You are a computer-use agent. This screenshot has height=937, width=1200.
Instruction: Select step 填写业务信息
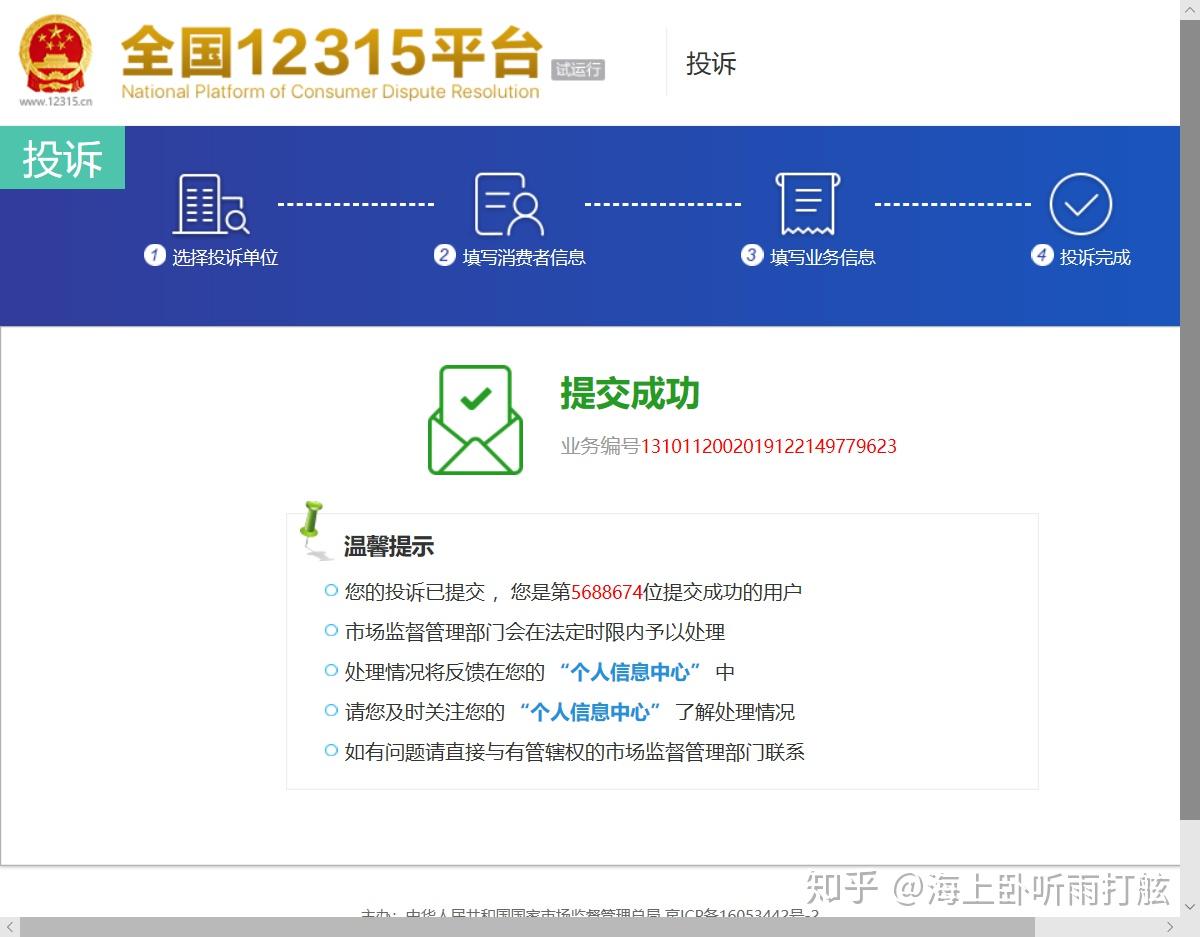click(x=823, y=257)
